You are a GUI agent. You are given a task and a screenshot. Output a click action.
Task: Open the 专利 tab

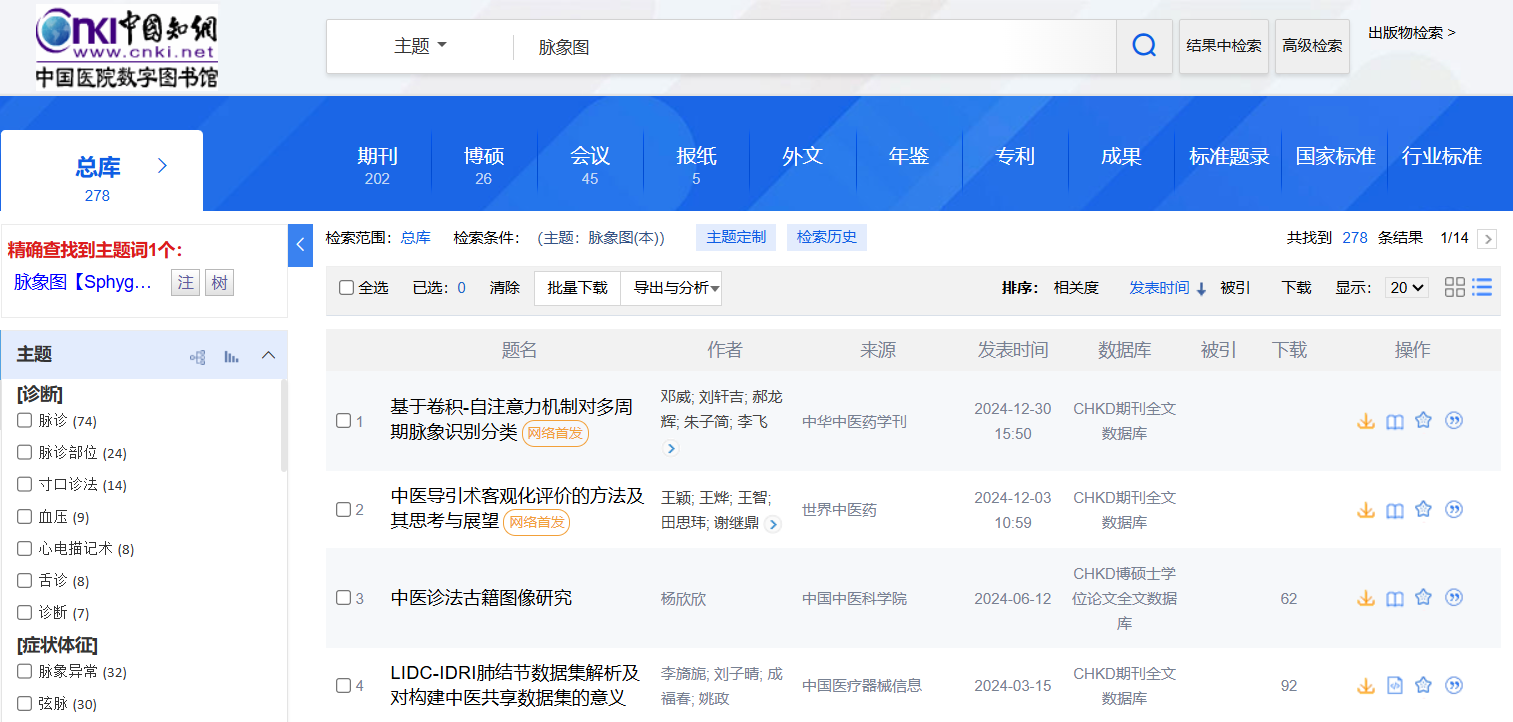1015,156
